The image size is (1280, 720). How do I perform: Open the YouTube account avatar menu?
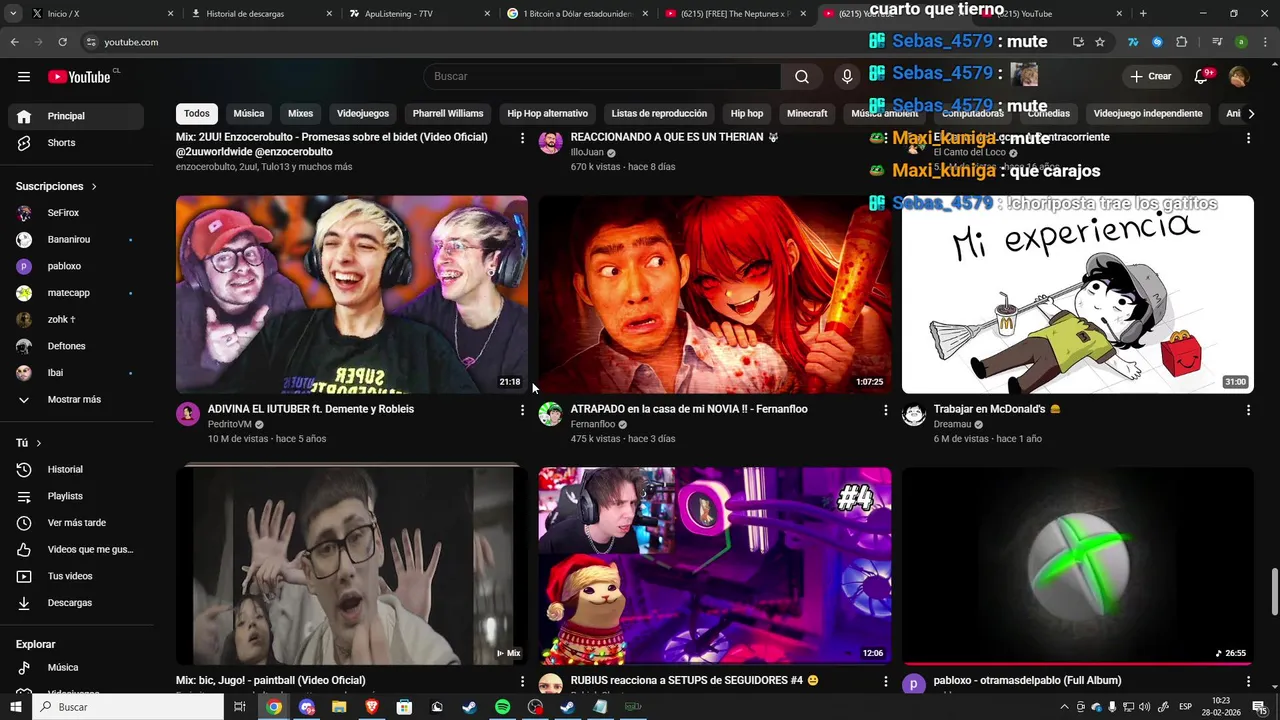click(x=1239, y=77)
